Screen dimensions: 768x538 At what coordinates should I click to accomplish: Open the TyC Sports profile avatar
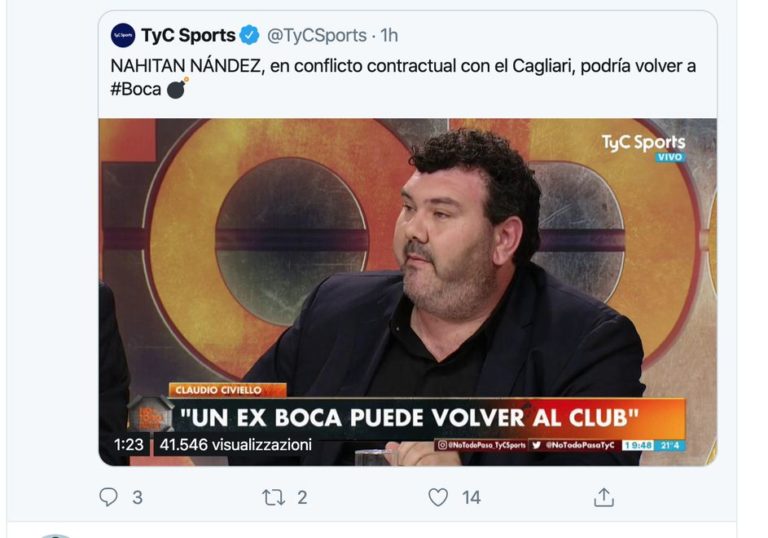click(x=123, y=35)
